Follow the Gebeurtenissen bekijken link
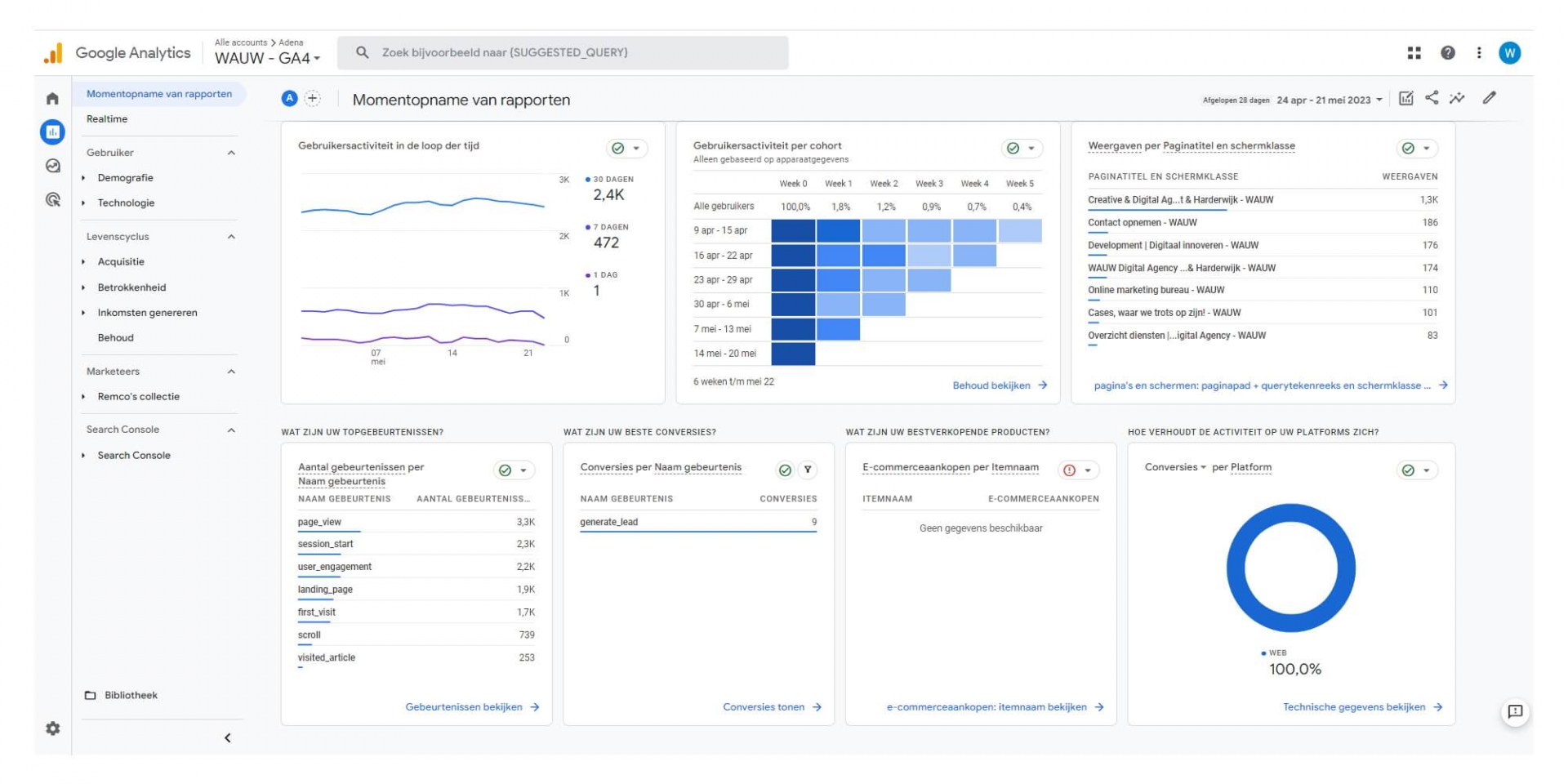Viewport: 1568px width, 784px height. [x=472, y=707]
